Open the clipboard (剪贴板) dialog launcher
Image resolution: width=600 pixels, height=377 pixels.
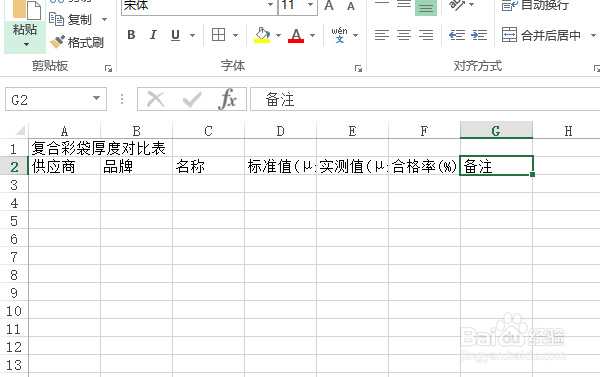108,69
